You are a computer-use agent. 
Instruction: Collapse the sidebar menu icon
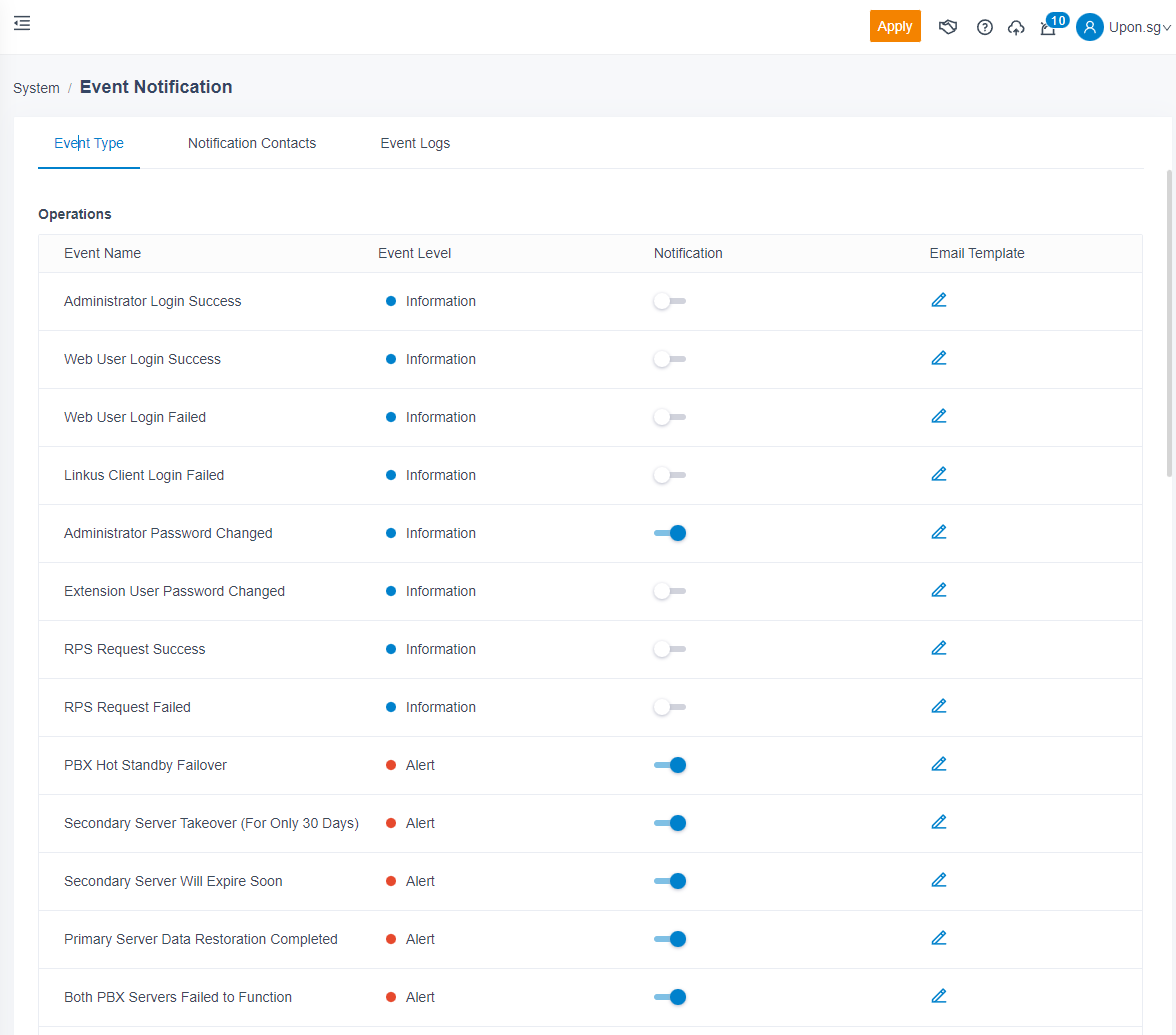[x=22, y=23]
